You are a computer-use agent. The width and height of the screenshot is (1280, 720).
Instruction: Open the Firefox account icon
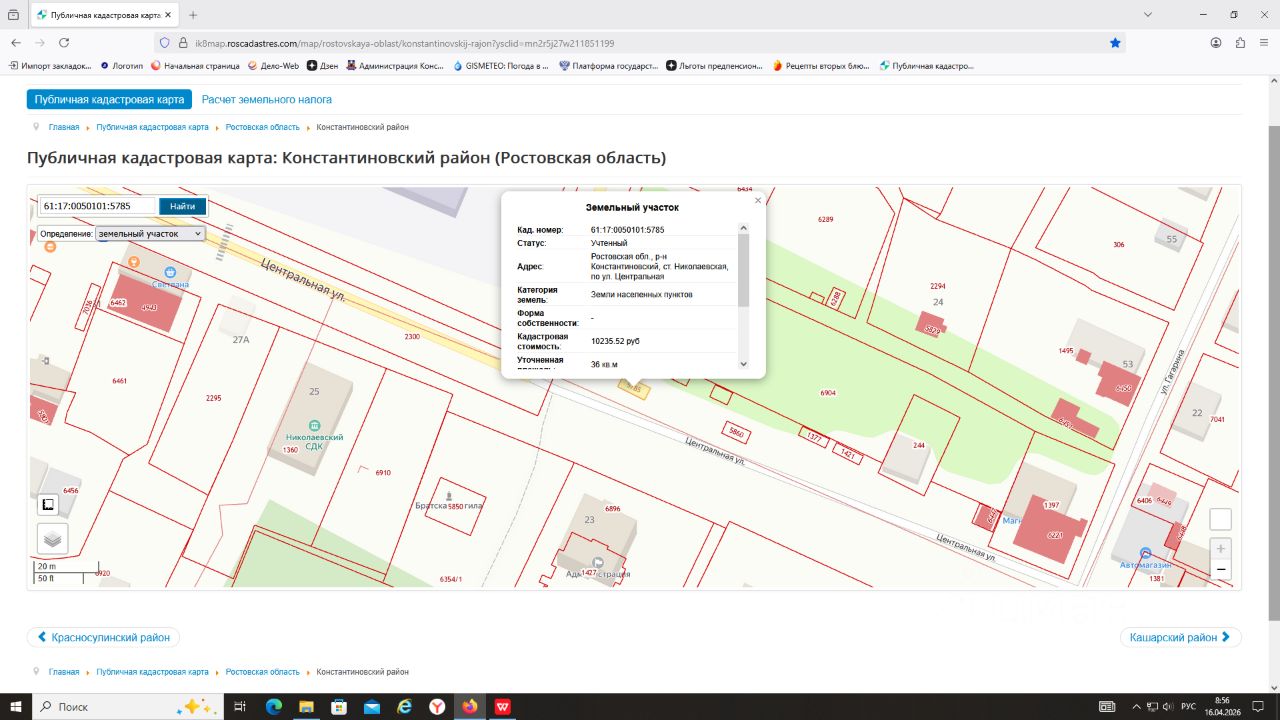point(1216,43)
